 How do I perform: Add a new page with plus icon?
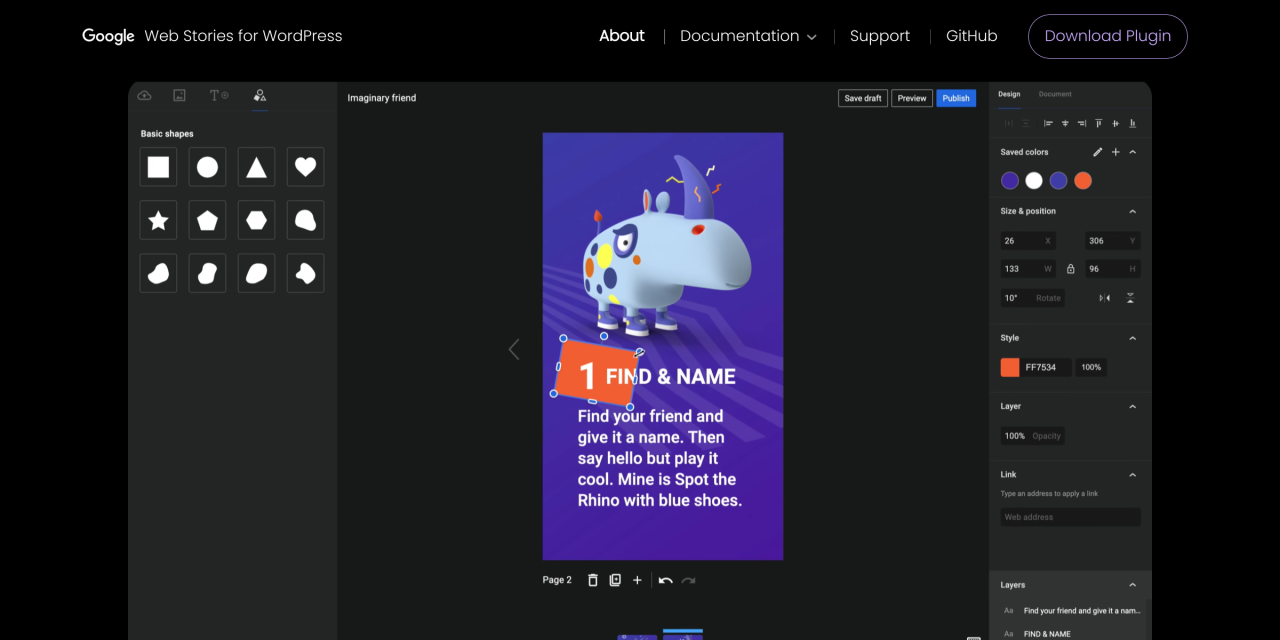pyautogui.click(x=637, y=580)
